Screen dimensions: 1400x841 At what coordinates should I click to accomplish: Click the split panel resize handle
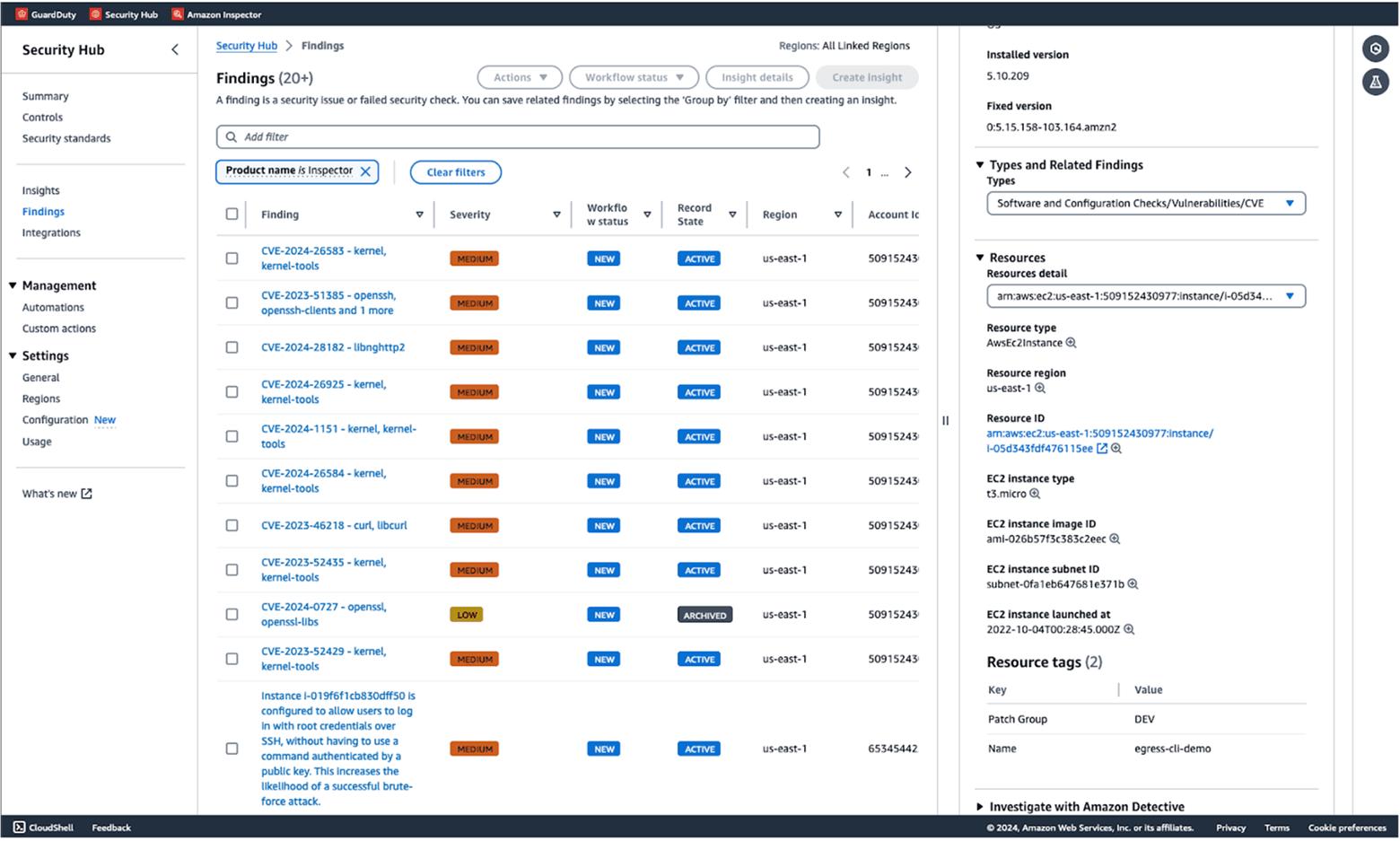point(945,420)
